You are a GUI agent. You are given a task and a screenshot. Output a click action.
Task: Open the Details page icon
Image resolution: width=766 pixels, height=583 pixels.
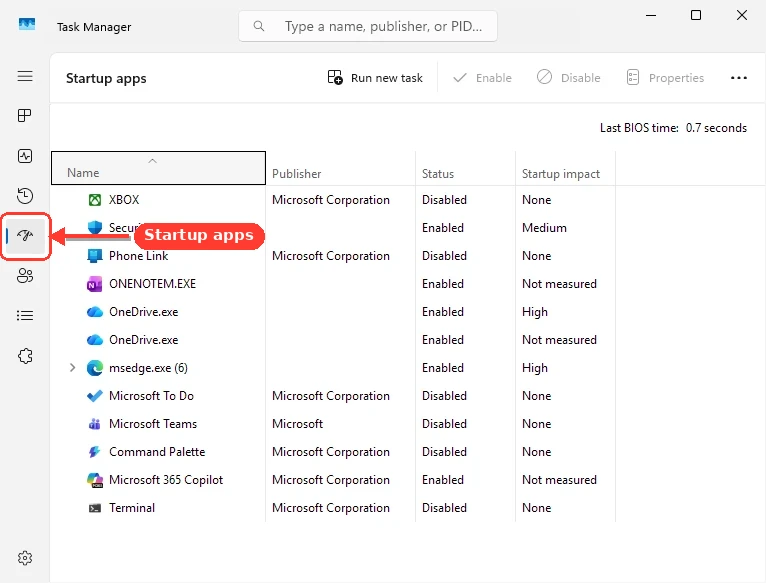(25, 316)
